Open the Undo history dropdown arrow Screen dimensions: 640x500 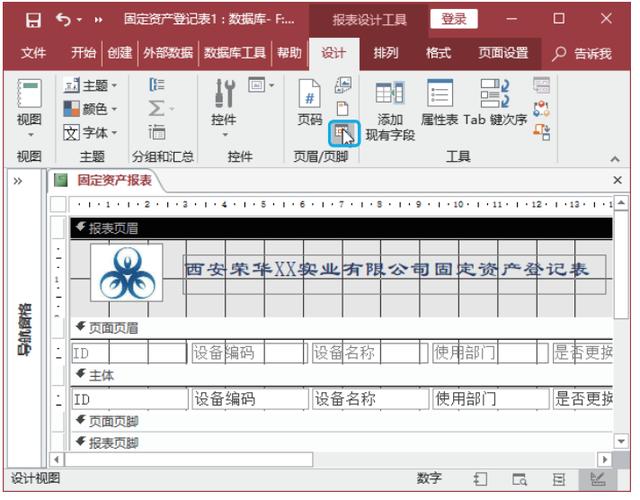(x=79, y=19)
